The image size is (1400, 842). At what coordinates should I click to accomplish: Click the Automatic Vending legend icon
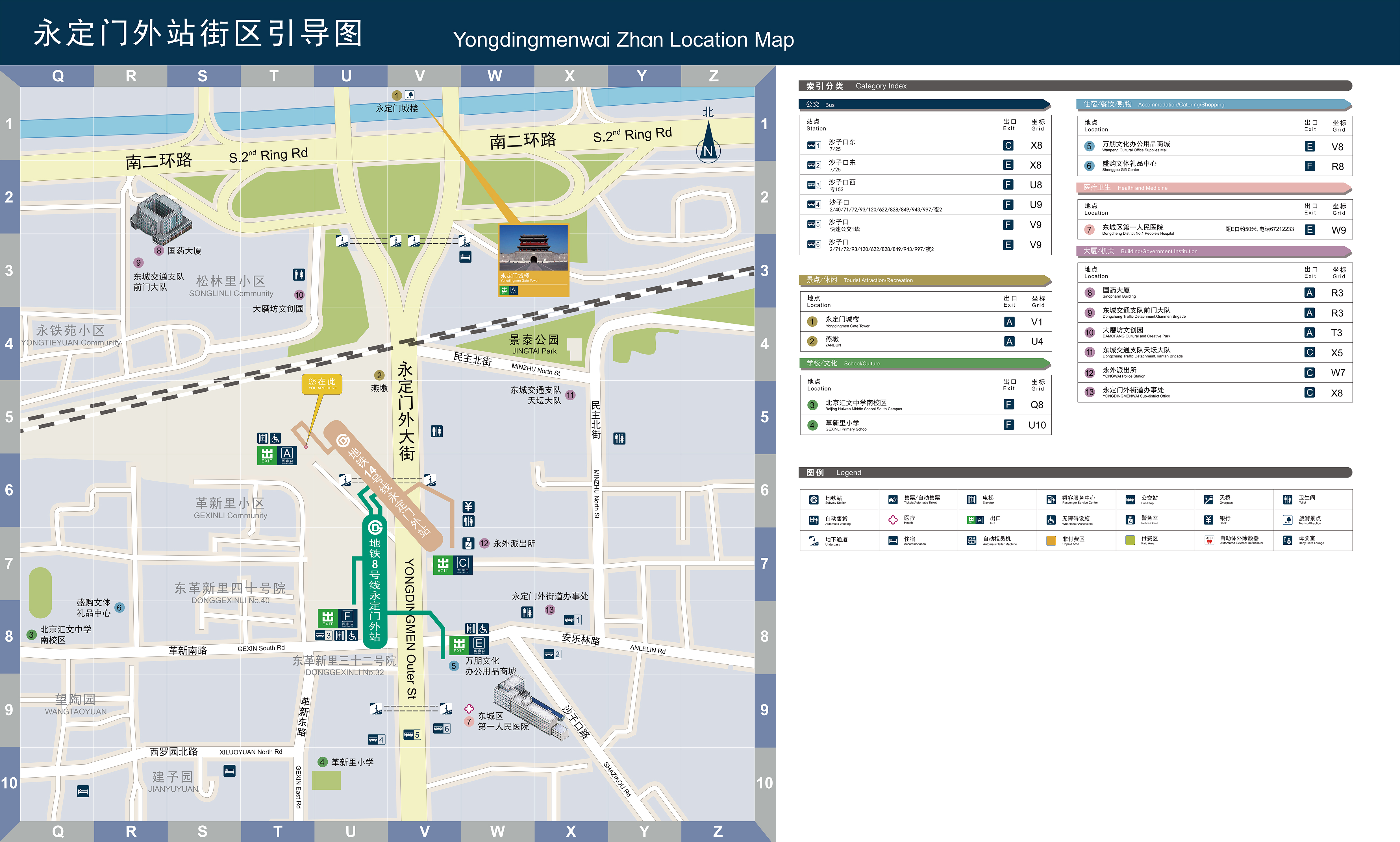coord(814,520)
